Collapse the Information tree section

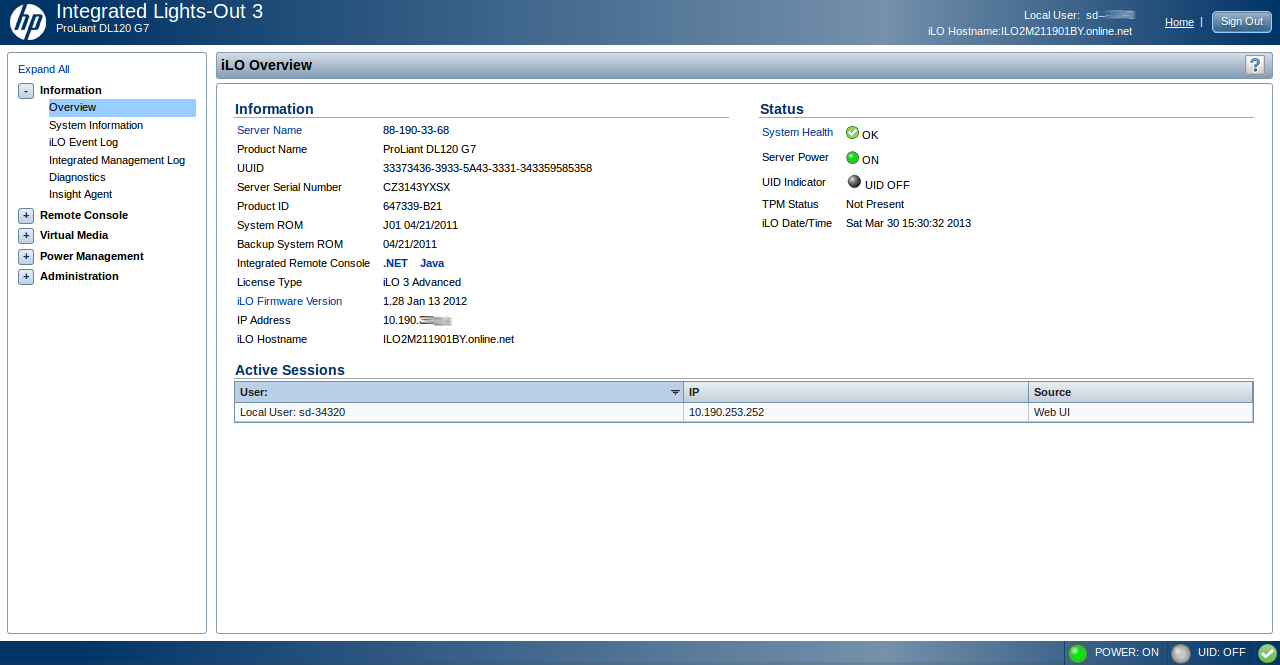26,91
